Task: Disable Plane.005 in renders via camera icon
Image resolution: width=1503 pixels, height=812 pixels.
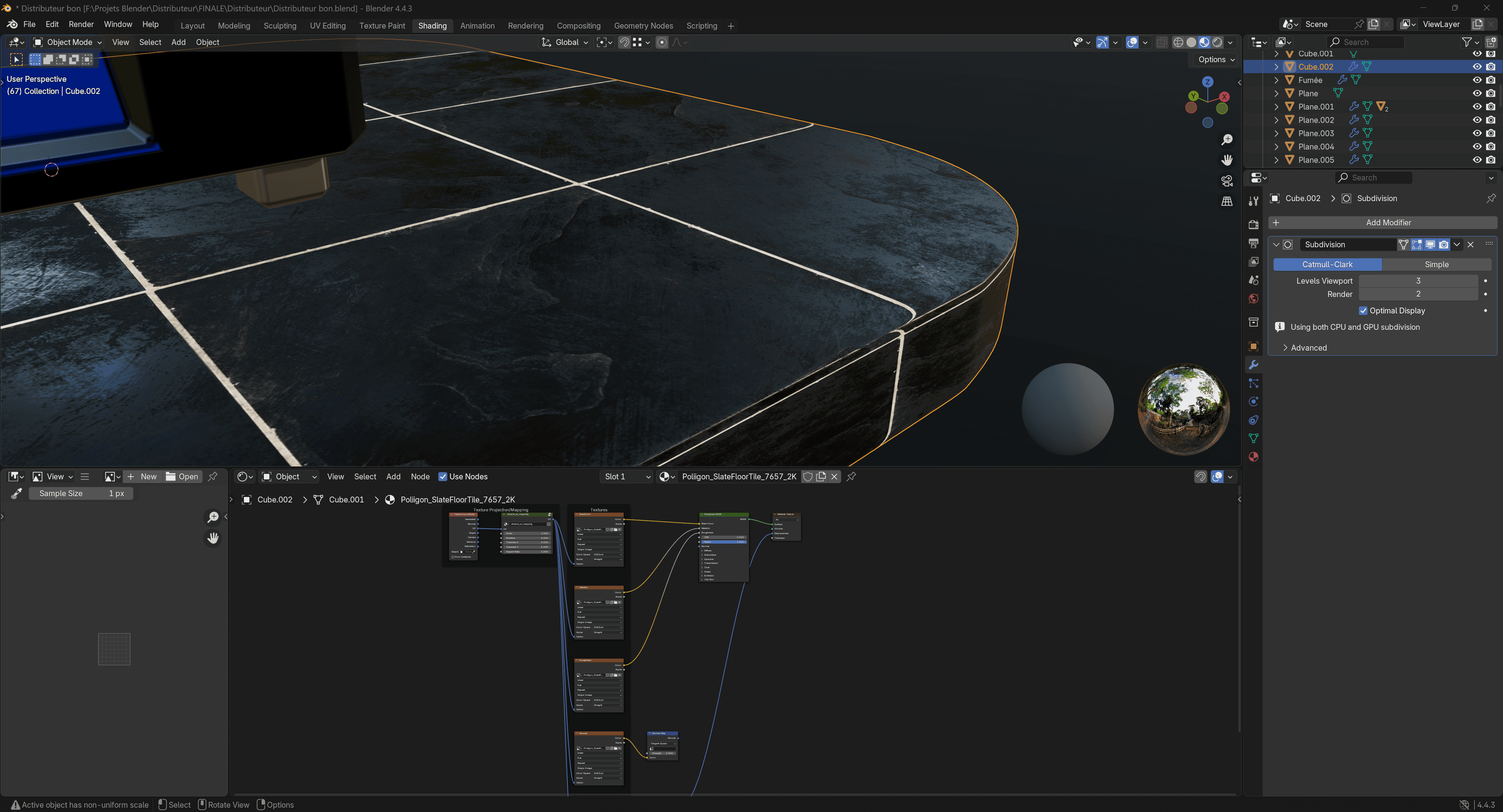Action: coord(1491,160)
